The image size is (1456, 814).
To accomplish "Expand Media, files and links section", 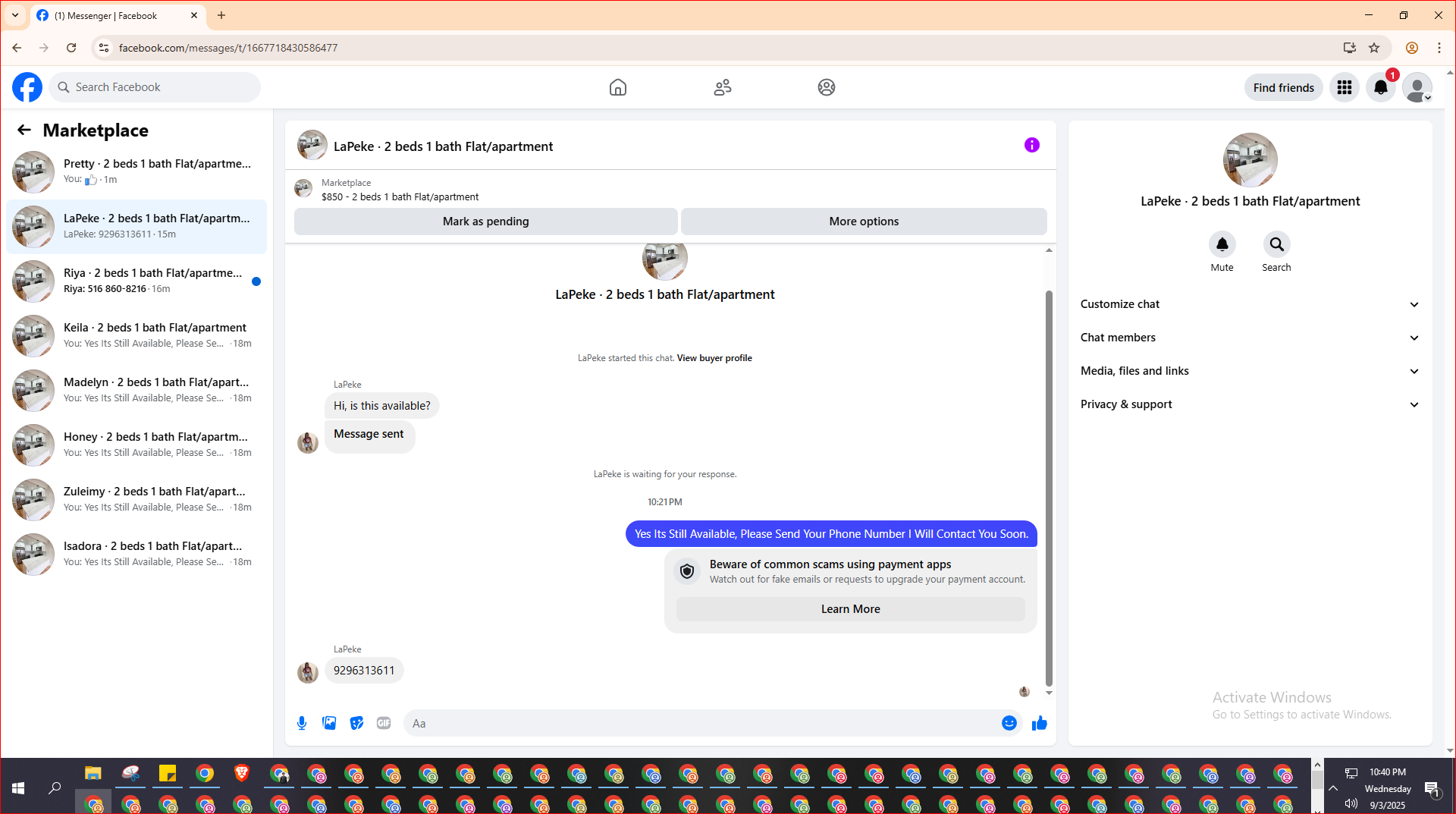I will (1250, 371).
